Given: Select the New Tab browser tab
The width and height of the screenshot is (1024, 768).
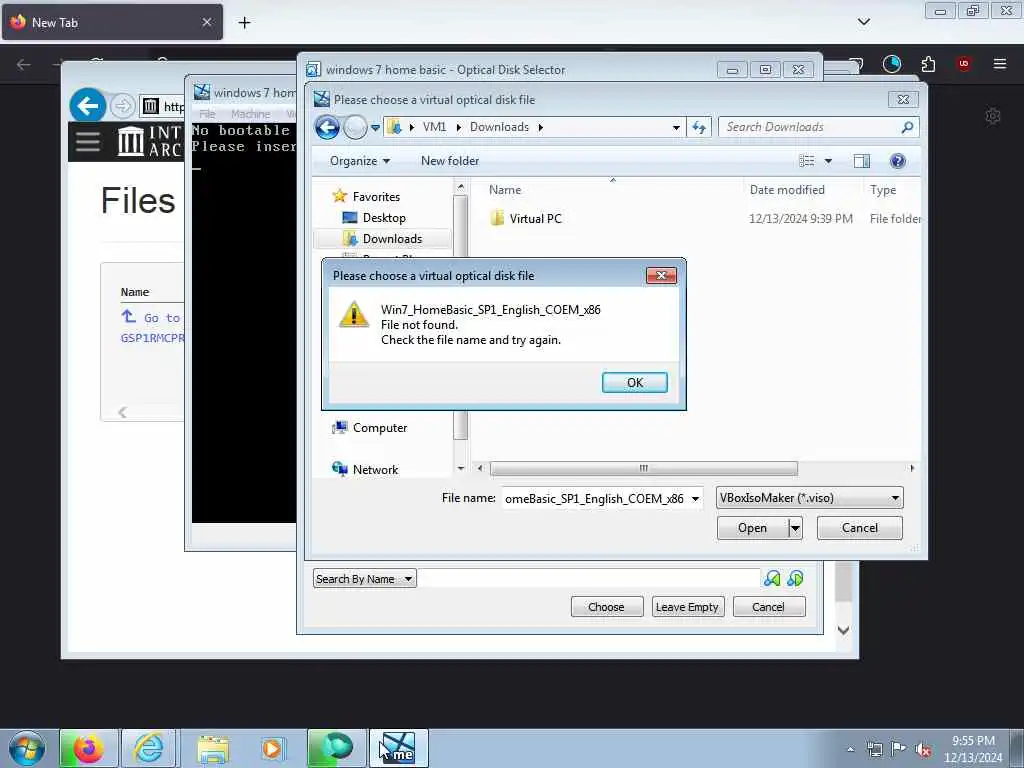Looking at the screenshot, I should pyautogui.click(x=112, y=22).
